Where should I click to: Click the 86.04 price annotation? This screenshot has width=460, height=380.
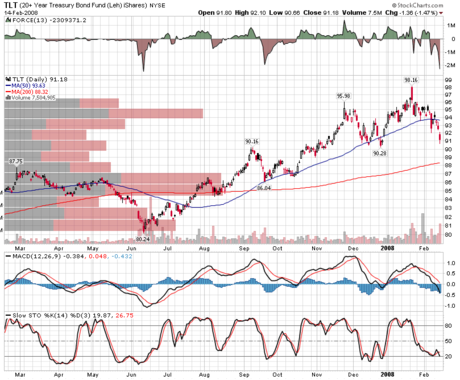tap(264, 188)
